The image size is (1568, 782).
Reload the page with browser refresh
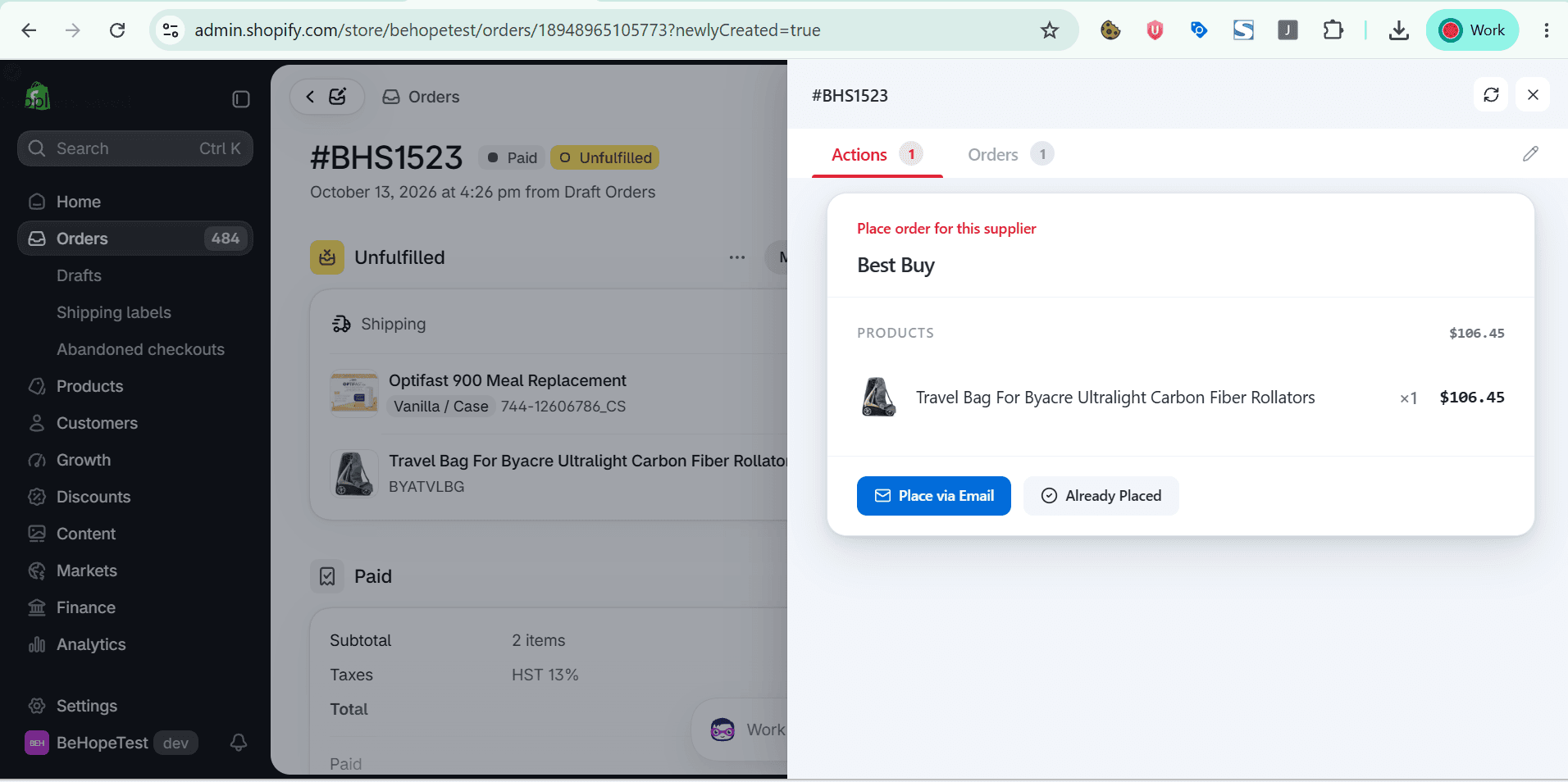click(117, 30)
